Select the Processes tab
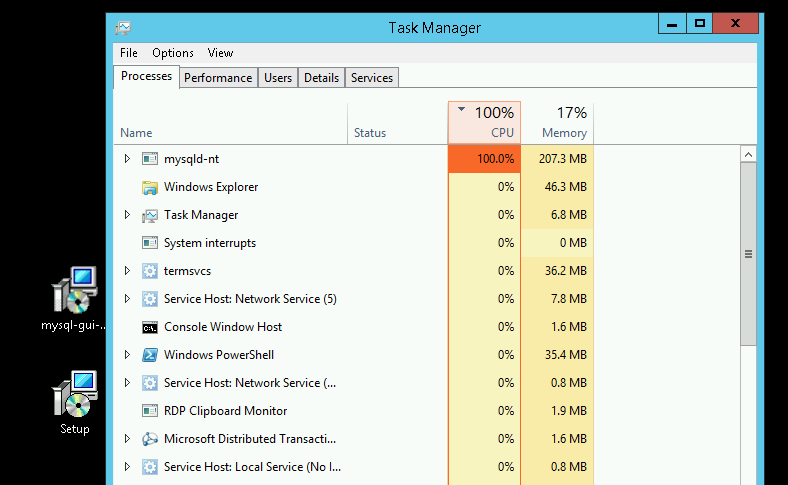Screen dimensions: 788x485 (146, 76)
